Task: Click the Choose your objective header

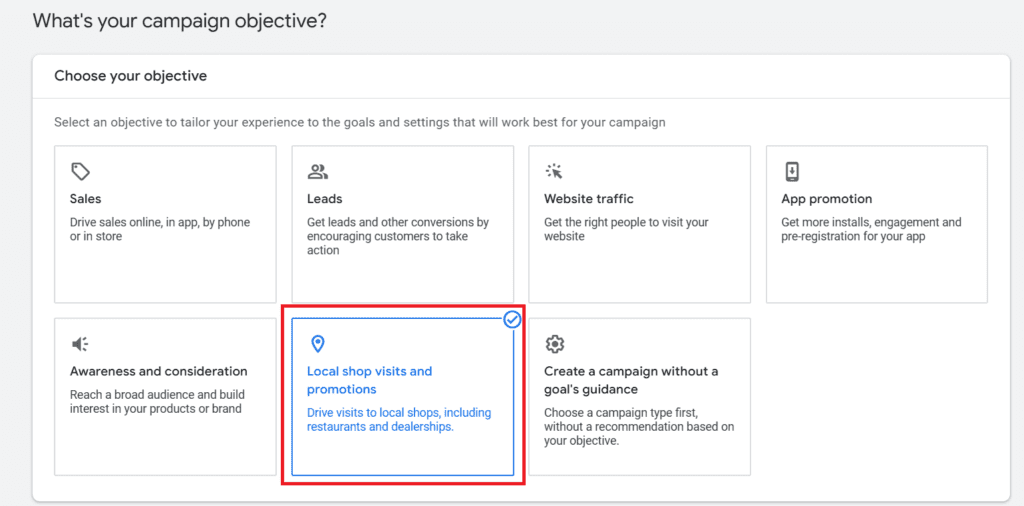Action: point(130,76)
